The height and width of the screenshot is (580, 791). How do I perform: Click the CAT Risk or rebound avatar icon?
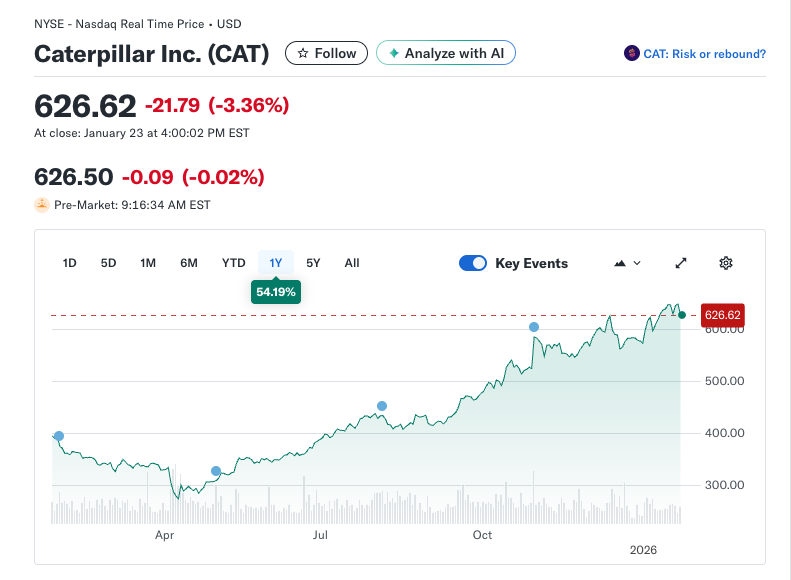[x=631, y=53]
